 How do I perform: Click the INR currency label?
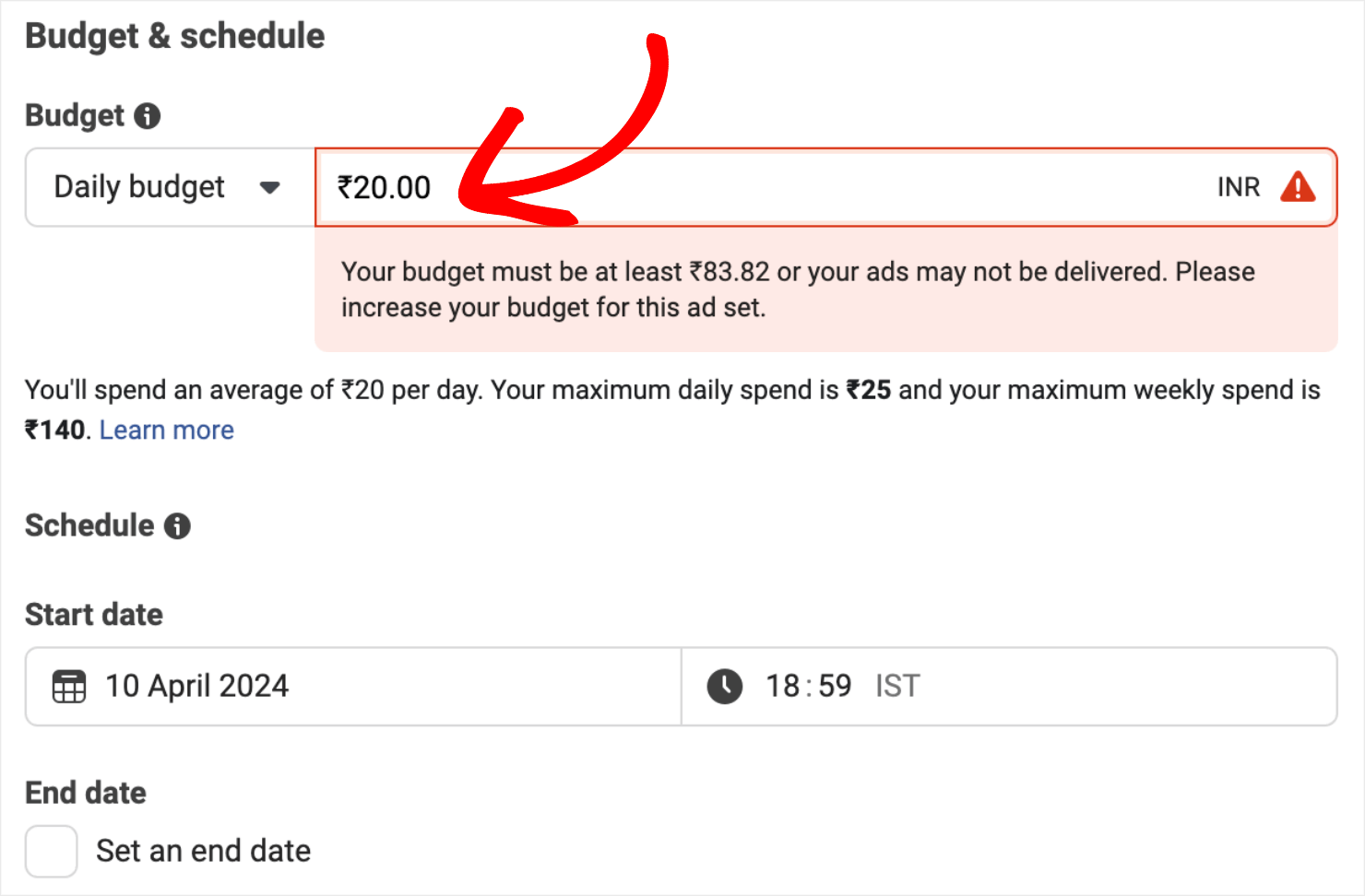(1238, 188)
